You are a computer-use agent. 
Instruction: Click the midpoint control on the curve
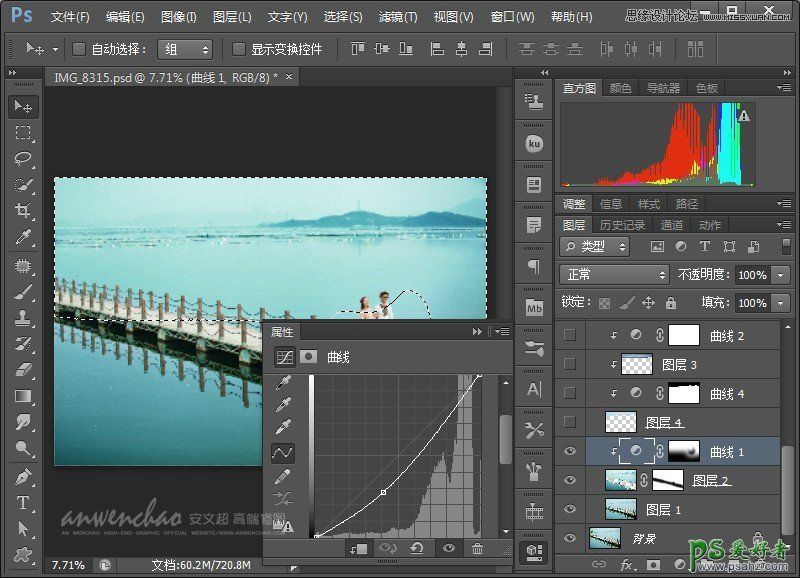384,492
